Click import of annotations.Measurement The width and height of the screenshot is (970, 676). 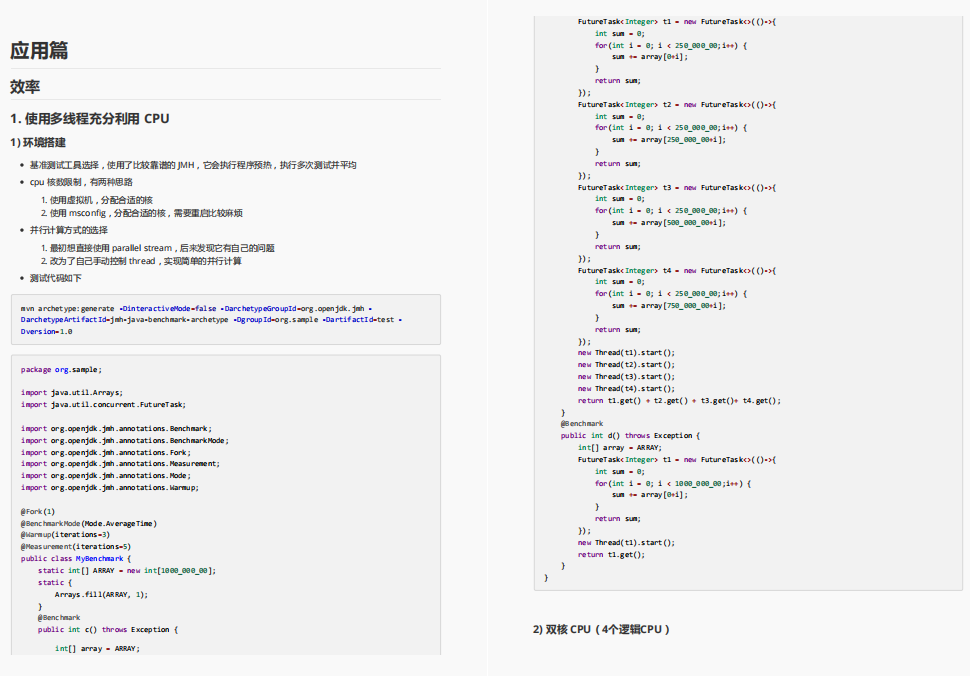(x=120, y=463)
